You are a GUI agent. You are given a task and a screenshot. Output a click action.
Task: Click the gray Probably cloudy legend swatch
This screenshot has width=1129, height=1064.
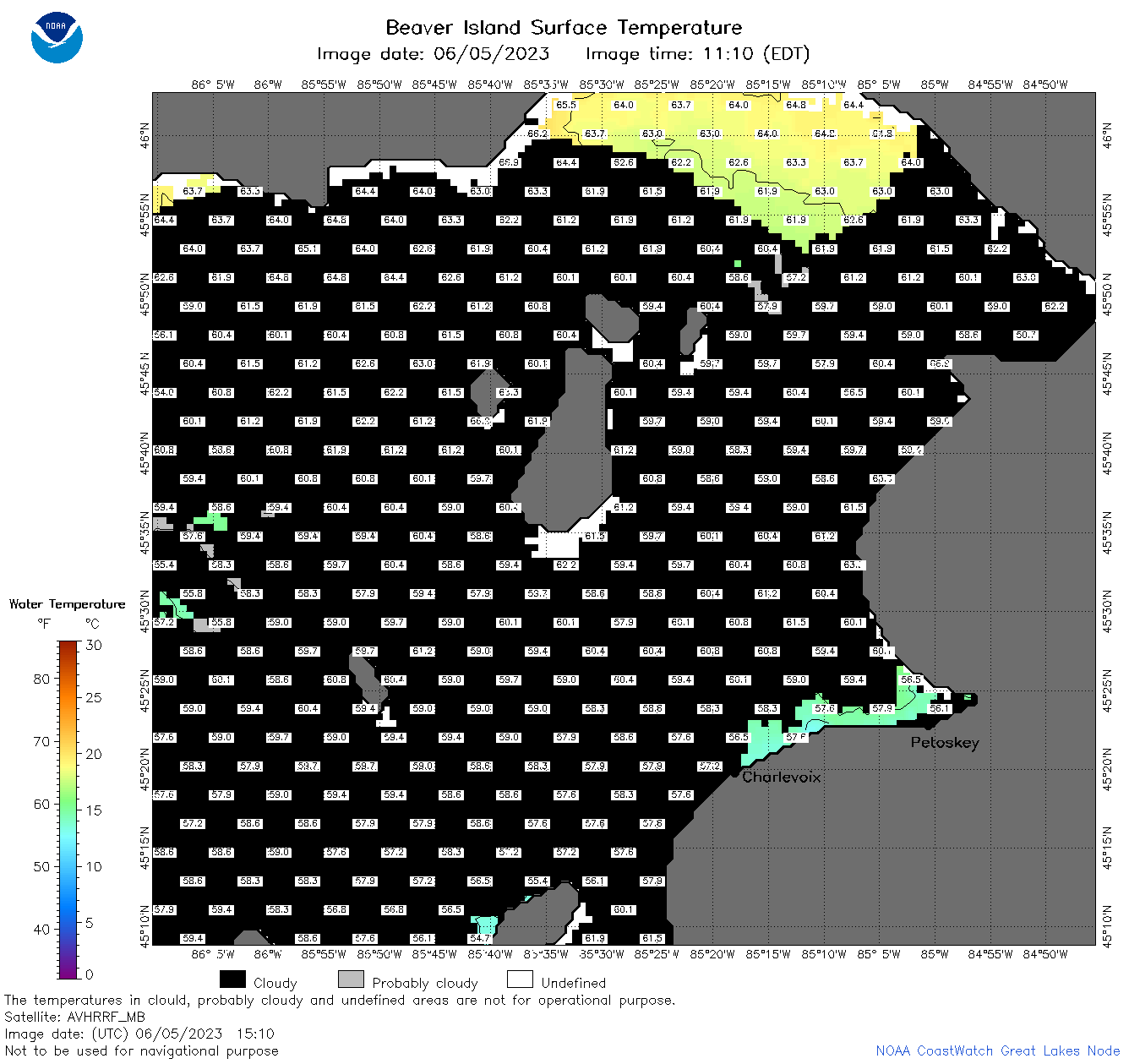click(351, 979)
